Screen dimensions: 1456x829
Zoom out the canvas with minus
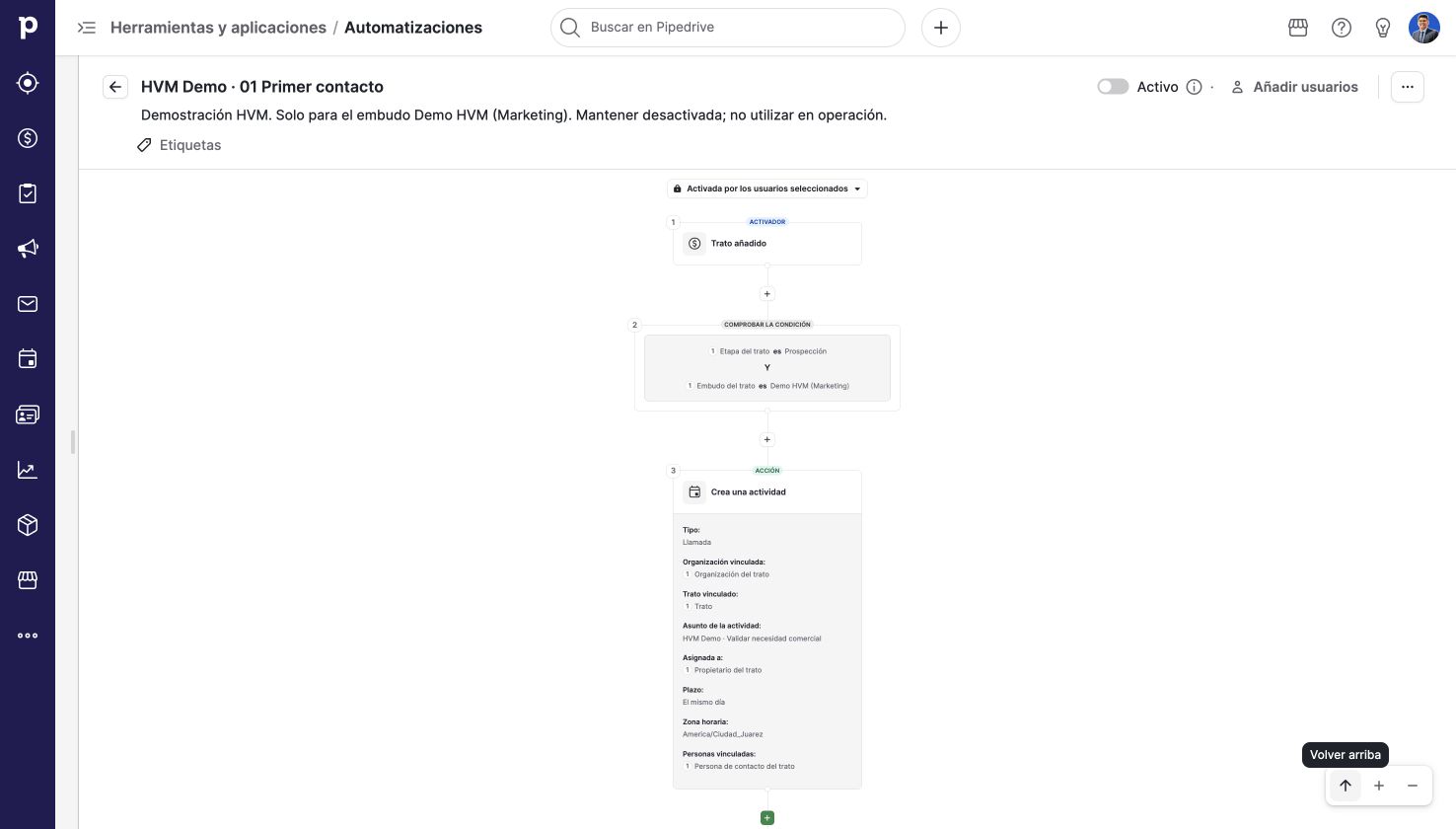[x=1413, y=786]
